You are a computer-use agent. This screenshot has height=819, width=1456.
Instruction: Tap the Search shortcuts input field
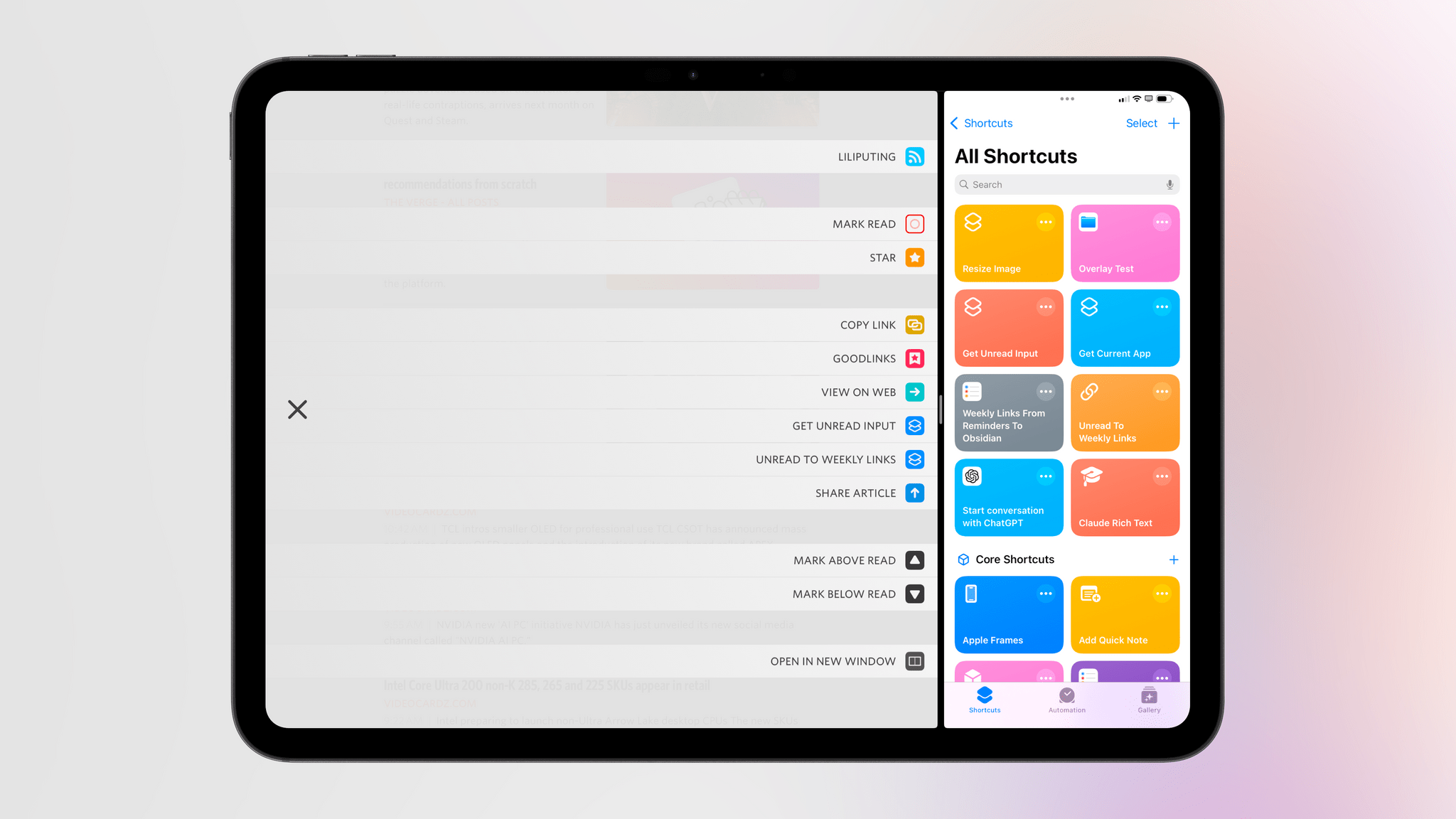tap(1066, 184)
